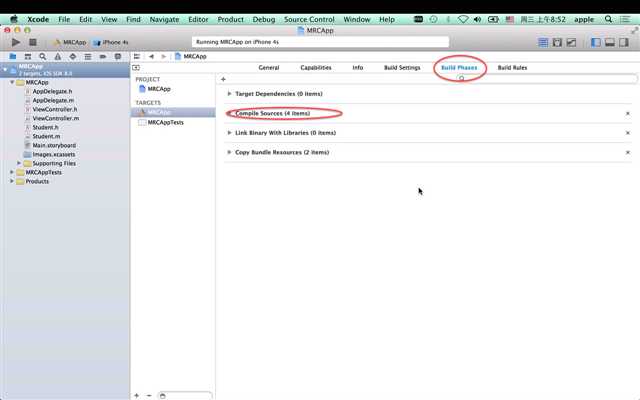The image size is (640, 400).
Task: Open the find navigator magnifier icon
Action: (x=42, y=56)
